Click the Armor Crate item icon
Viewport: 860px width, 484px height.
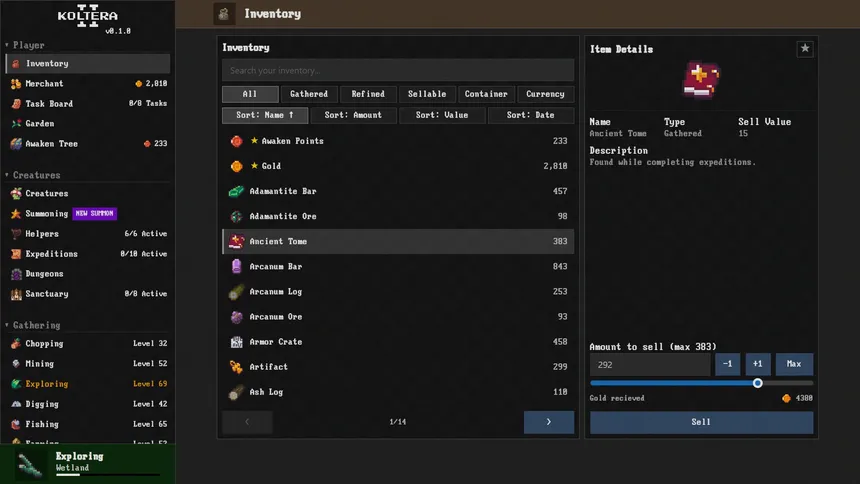pos(236,342)
